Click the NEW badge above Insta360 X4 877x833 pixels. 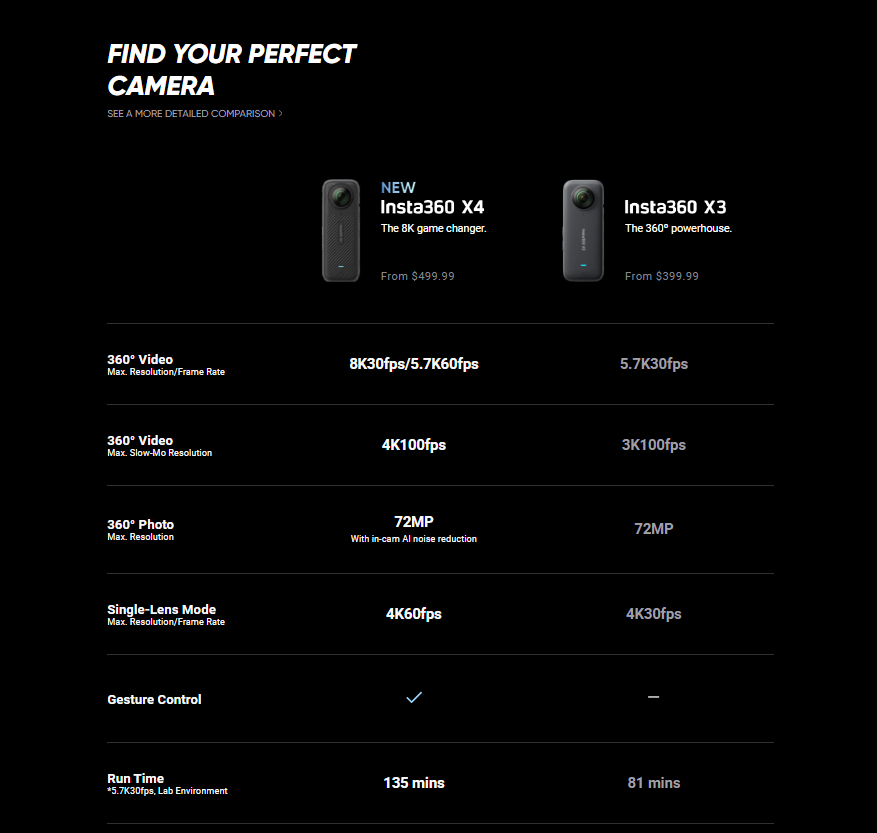[398, 187]
